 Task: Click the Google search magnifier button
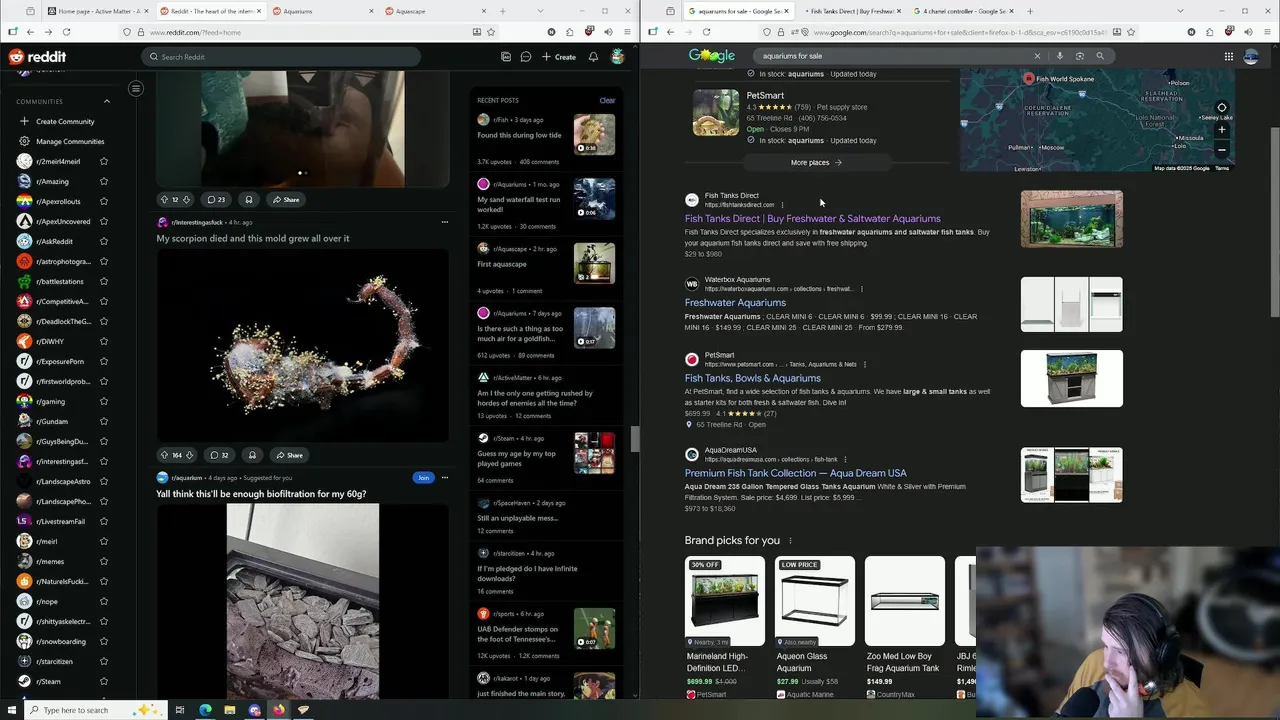pyautogui.click(x=1100, y=56)
